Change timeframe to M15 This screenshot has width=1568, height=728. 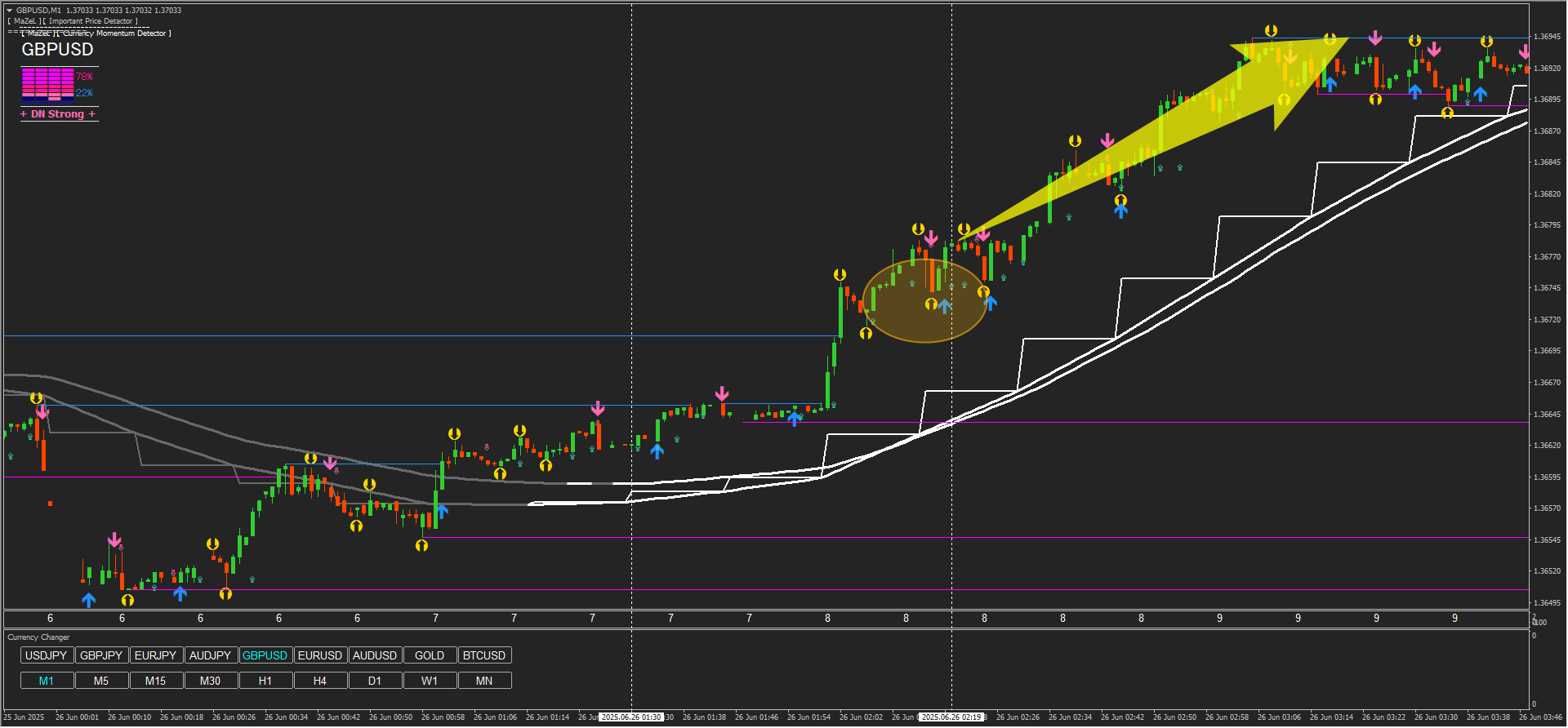156,681
